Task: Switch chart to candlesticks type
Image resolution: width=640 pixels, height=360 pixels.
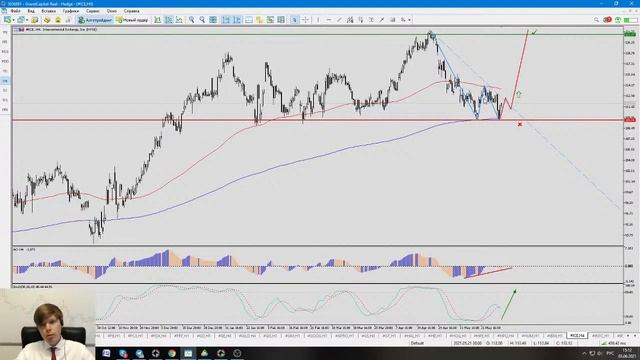Action: pyautogui.click(x=168, y=20)
